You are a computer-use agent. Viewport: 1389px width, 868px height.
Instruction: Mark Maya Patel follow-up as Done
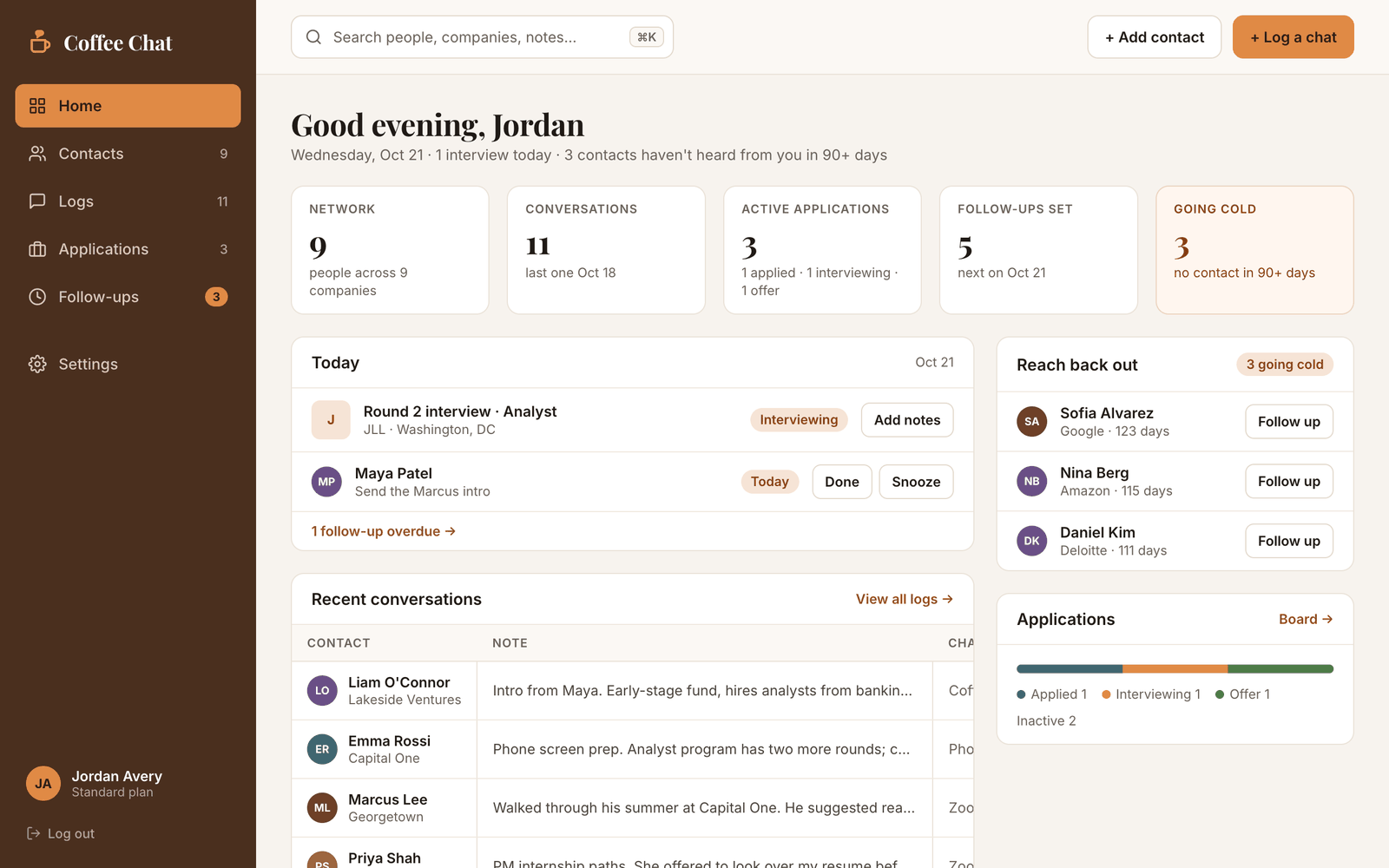(842, 482)
